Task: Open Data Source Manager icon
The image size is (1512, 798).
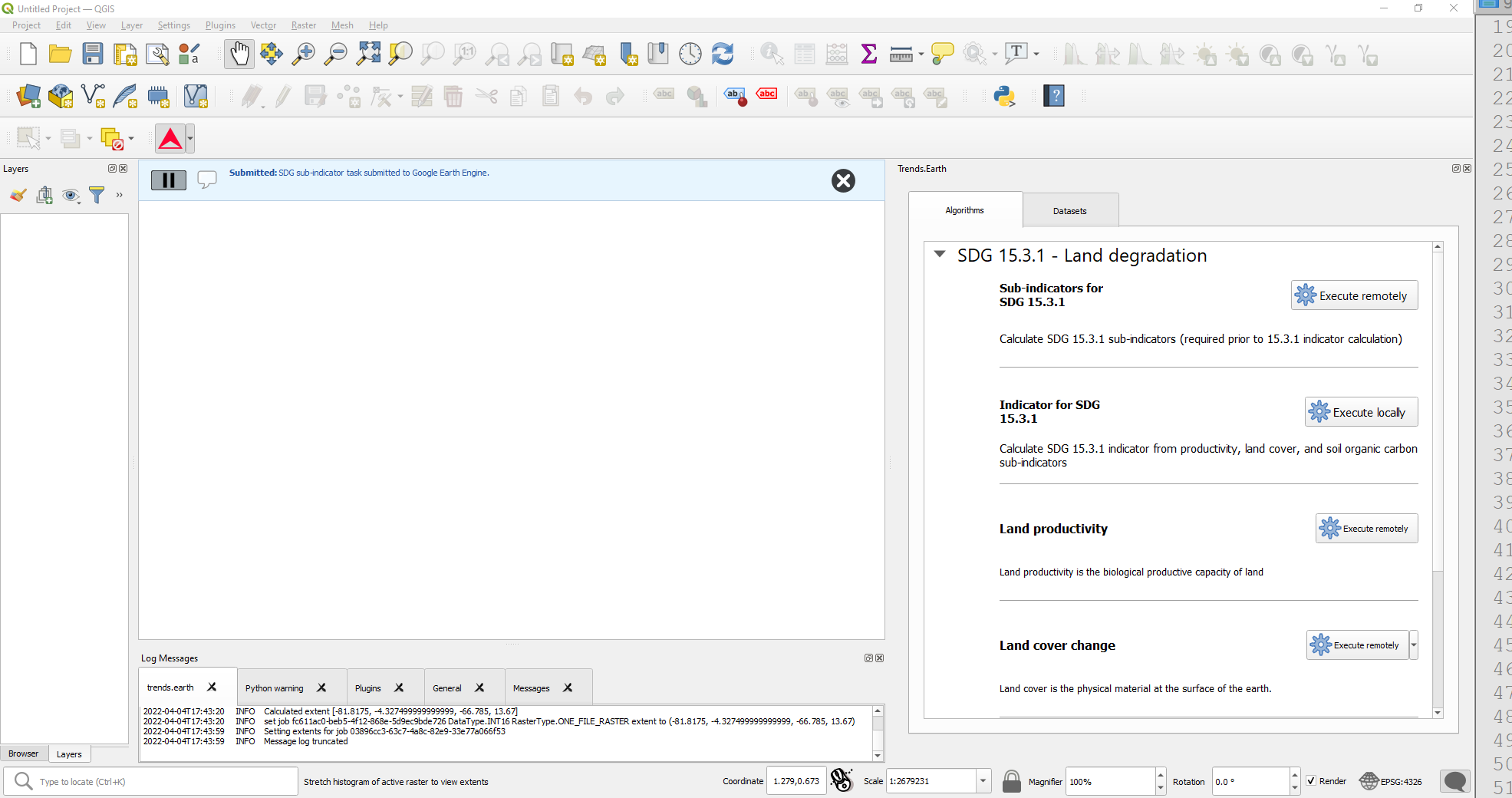Action: (28, 97)
